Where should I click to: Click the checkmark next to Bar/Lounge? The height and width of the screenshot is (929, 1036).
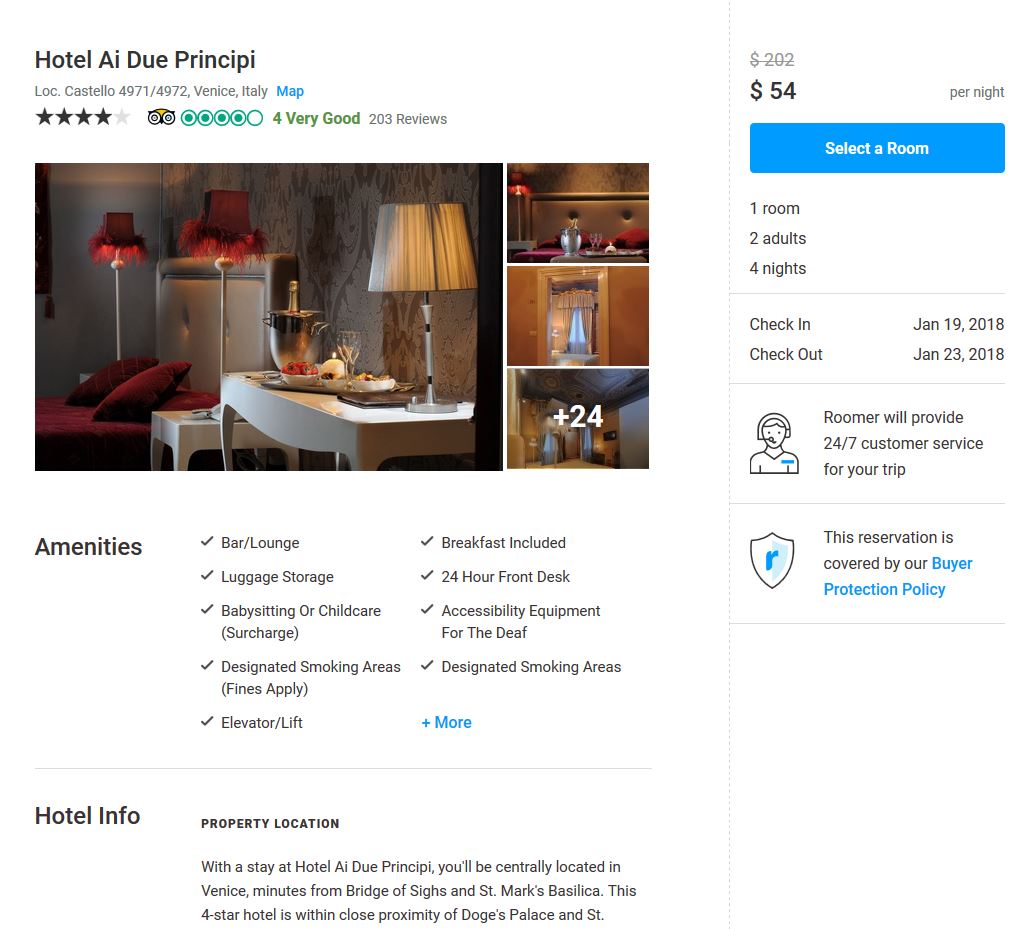(207, 542)
